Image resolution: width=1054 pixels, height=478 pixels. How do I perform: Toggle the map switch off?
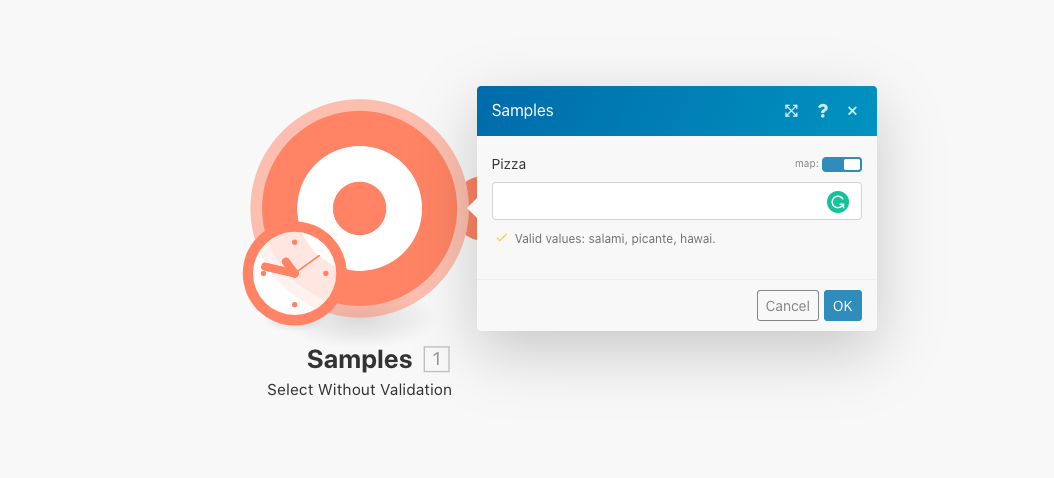point(842,164)
